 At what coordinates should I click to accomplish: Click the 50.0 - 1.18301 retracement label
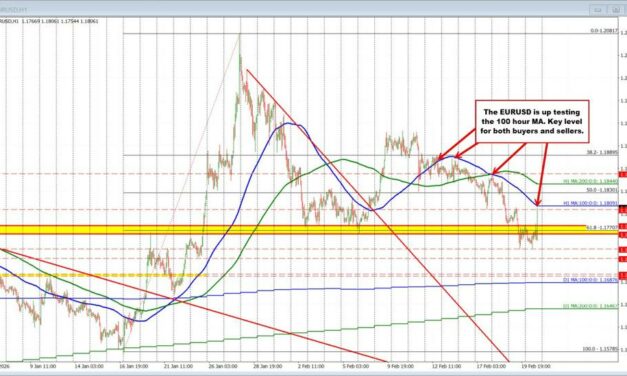click(x=602, y=190)
